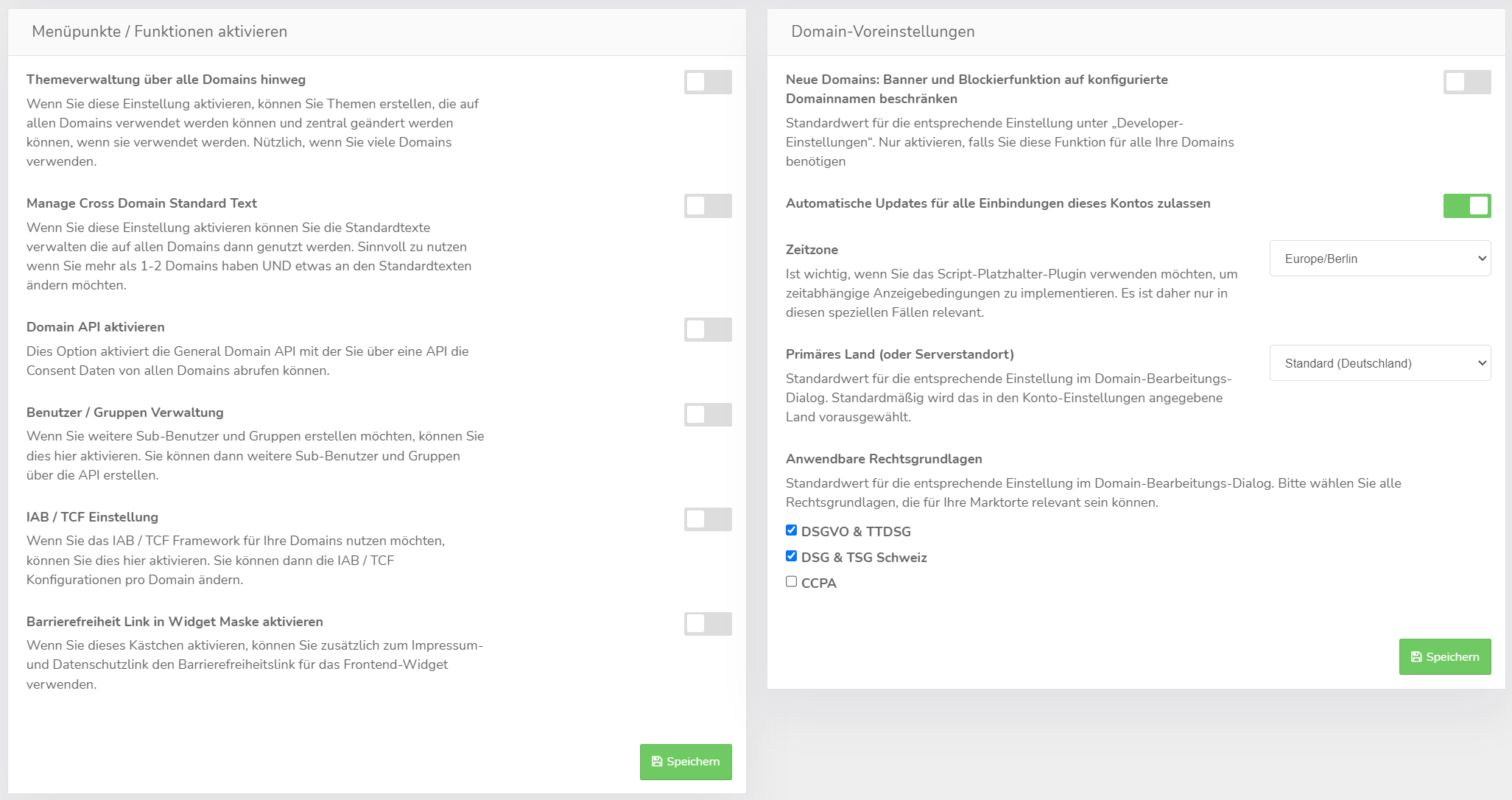This screenshot has height=800, width=1512.
Task: Click save disk icon in Domain-Voreinstellungen panel
Action: 1416,657
